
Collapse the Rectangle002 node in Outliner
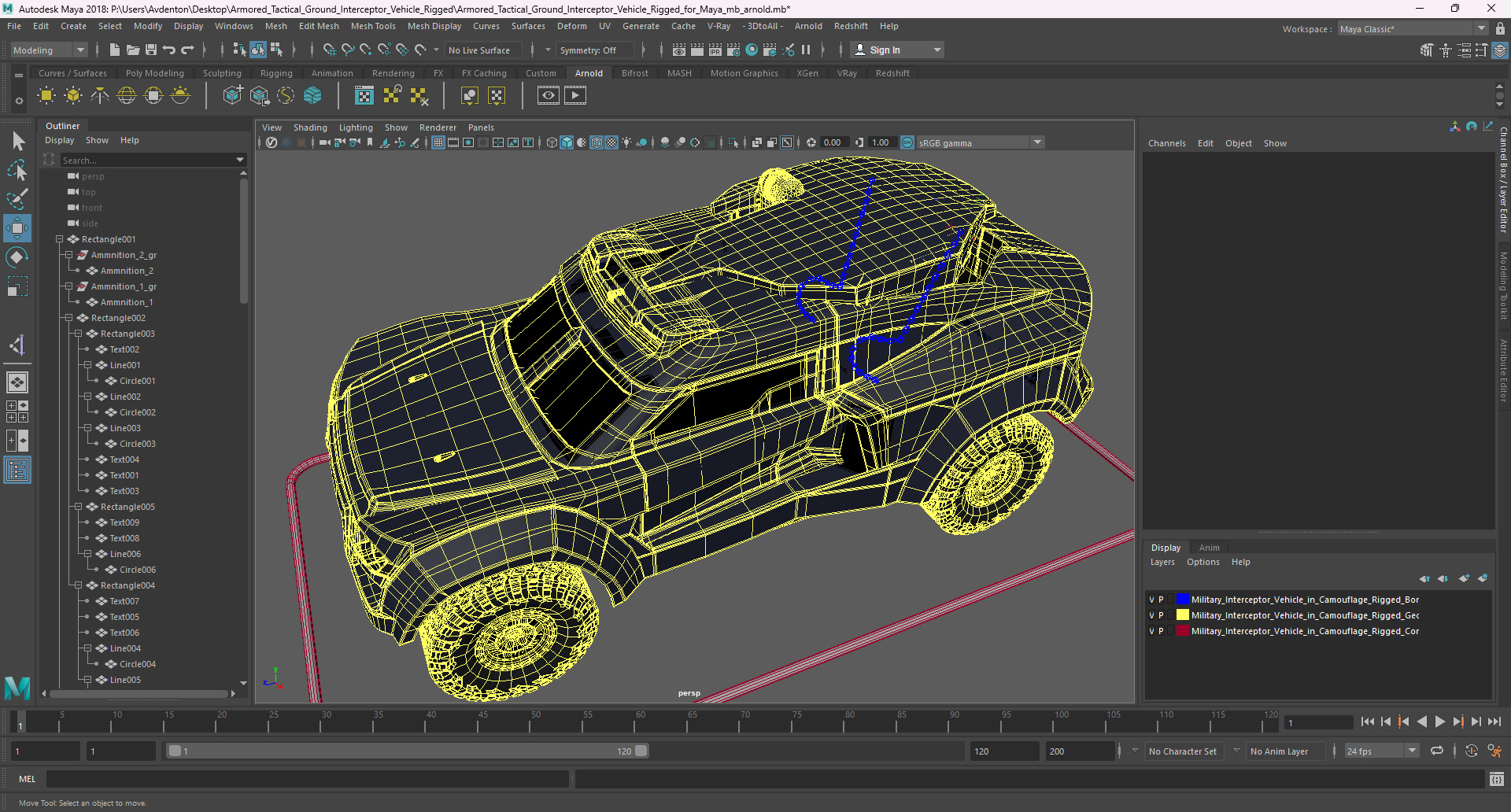point(69,318)
